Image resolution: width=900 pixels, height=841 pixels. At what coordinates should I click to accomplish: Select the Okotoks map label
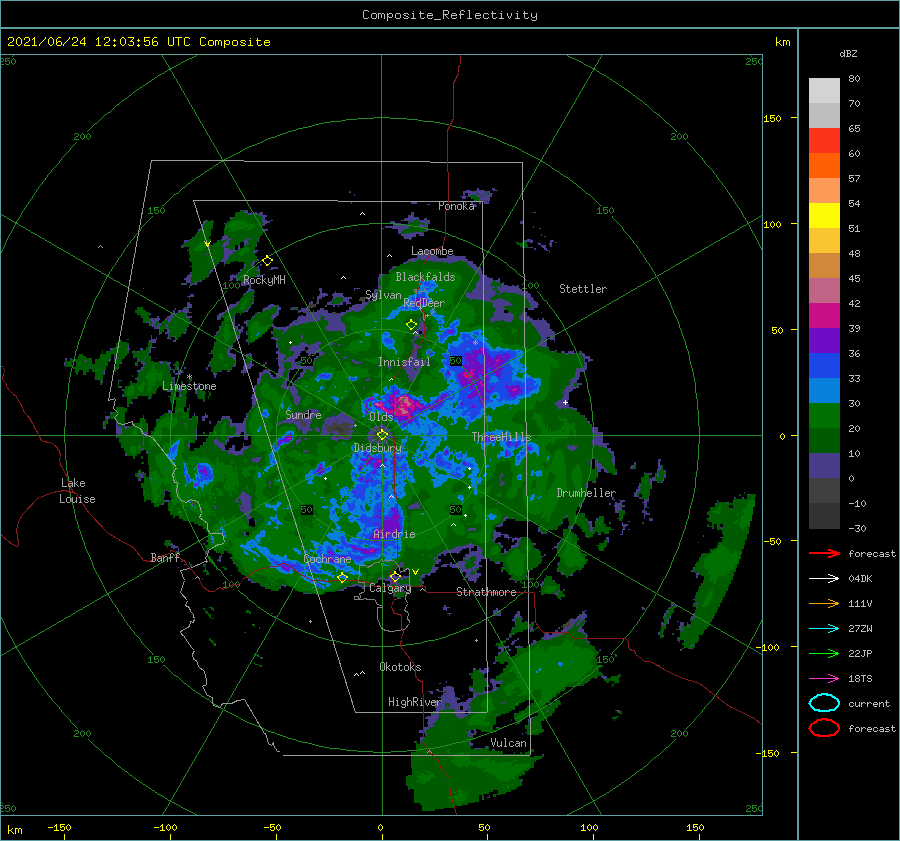click(400, 667)
